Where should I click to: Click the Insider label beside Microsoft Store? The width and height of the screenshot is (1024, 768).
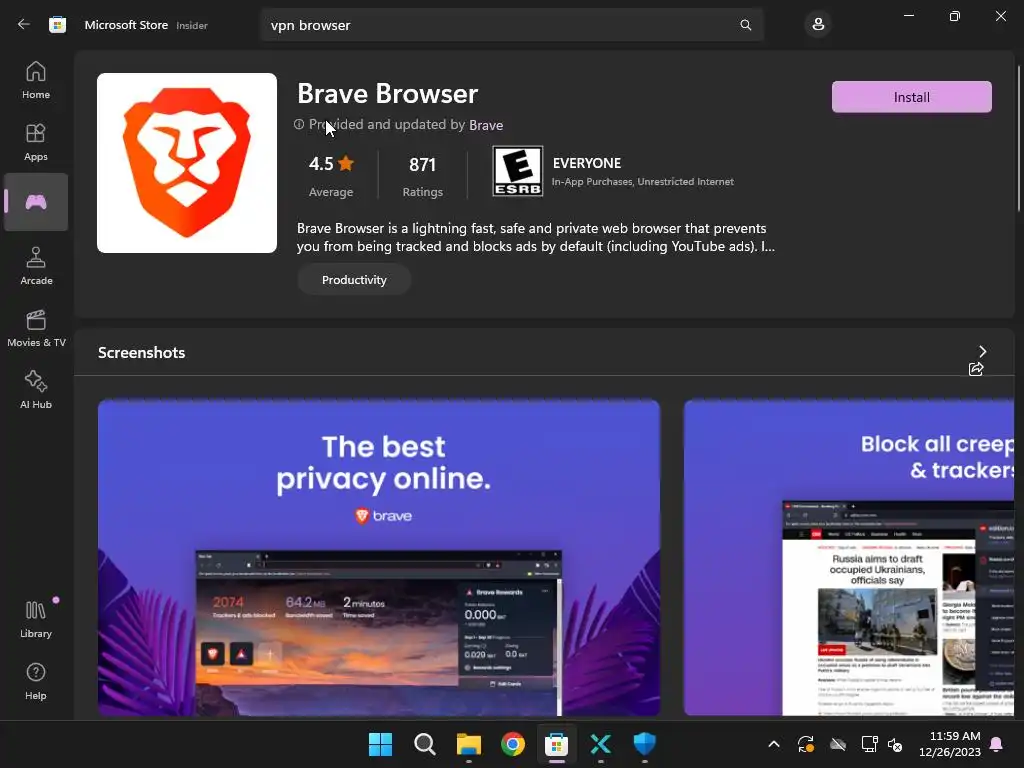pos(192,25)
